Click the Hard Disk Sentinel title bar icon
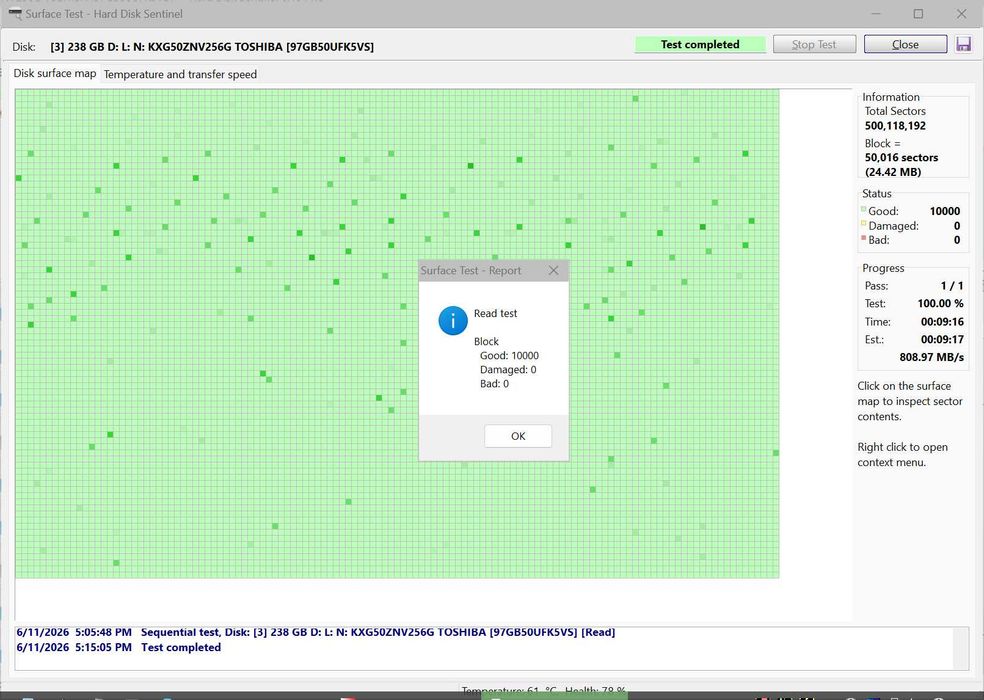The height and width of the screenshot is (700, 984). pos(14,13)
